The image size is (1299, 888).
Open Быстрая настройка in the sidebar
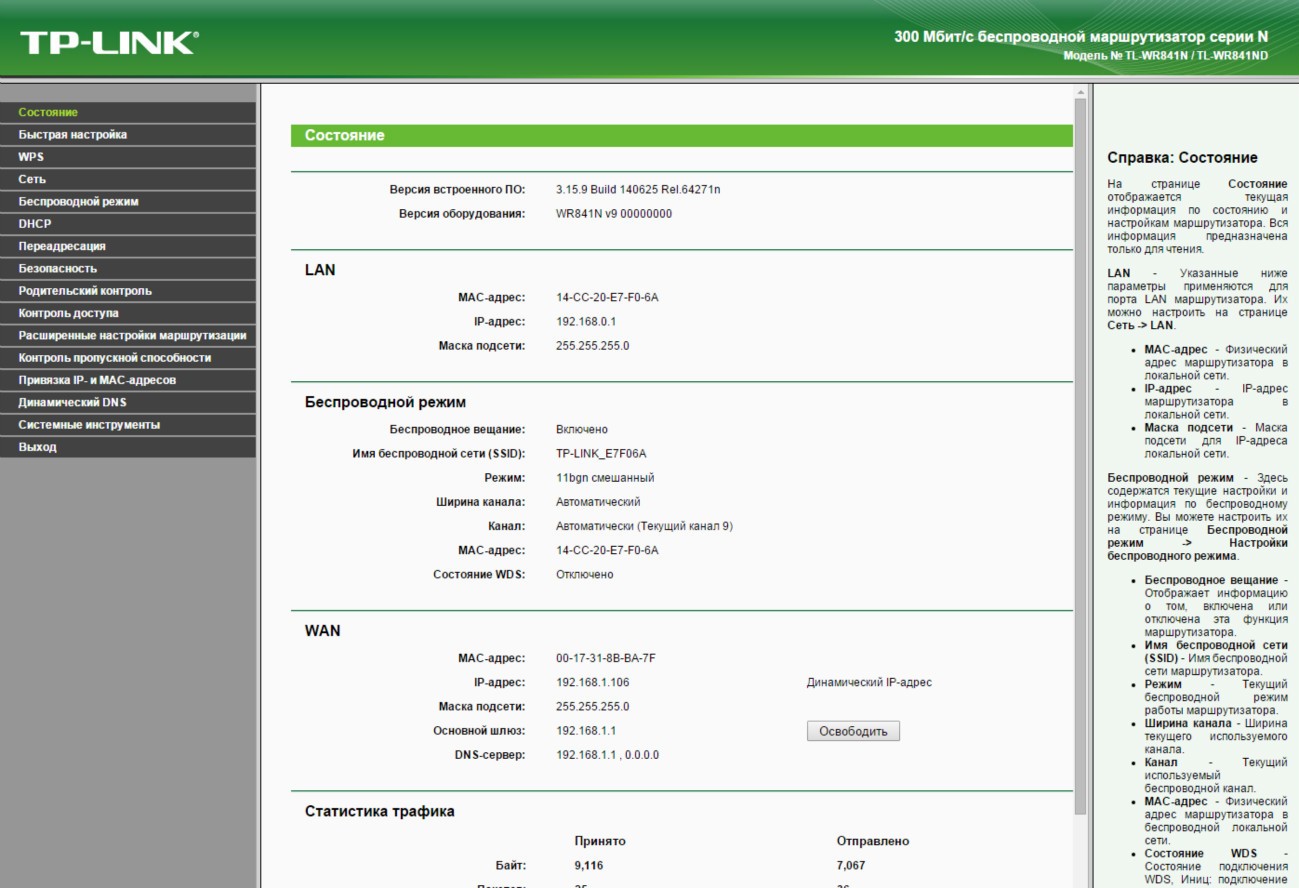tap(73, 135)
